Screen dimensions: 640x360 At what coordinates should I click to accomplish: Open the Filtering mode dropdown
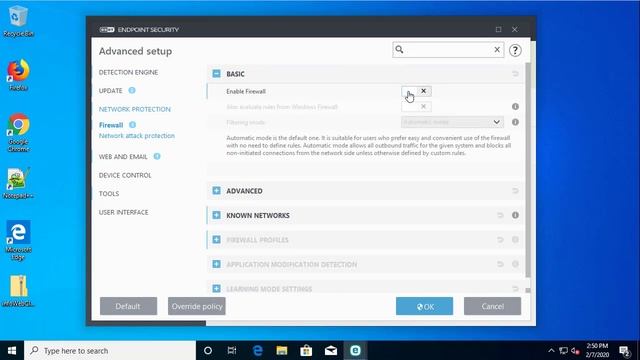(x=452, y=122)
